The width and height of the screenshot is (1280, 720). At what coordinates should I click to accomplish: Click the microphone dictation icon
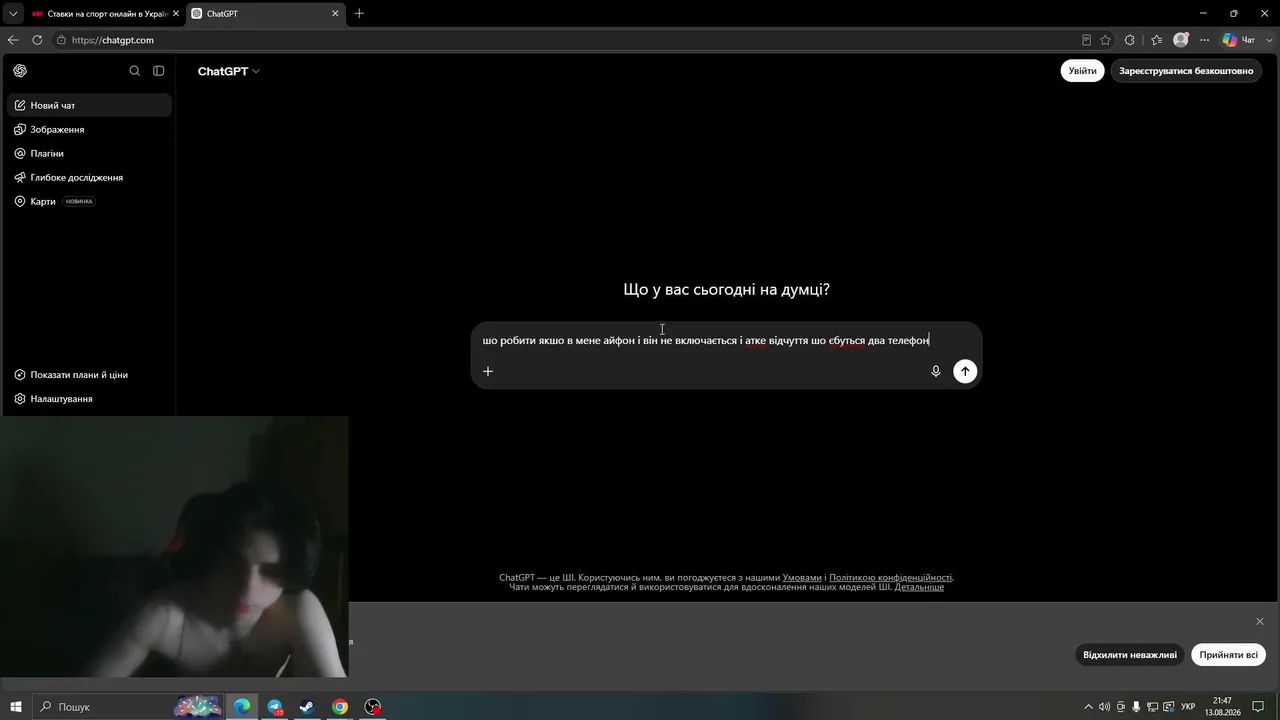pos(936,371)
